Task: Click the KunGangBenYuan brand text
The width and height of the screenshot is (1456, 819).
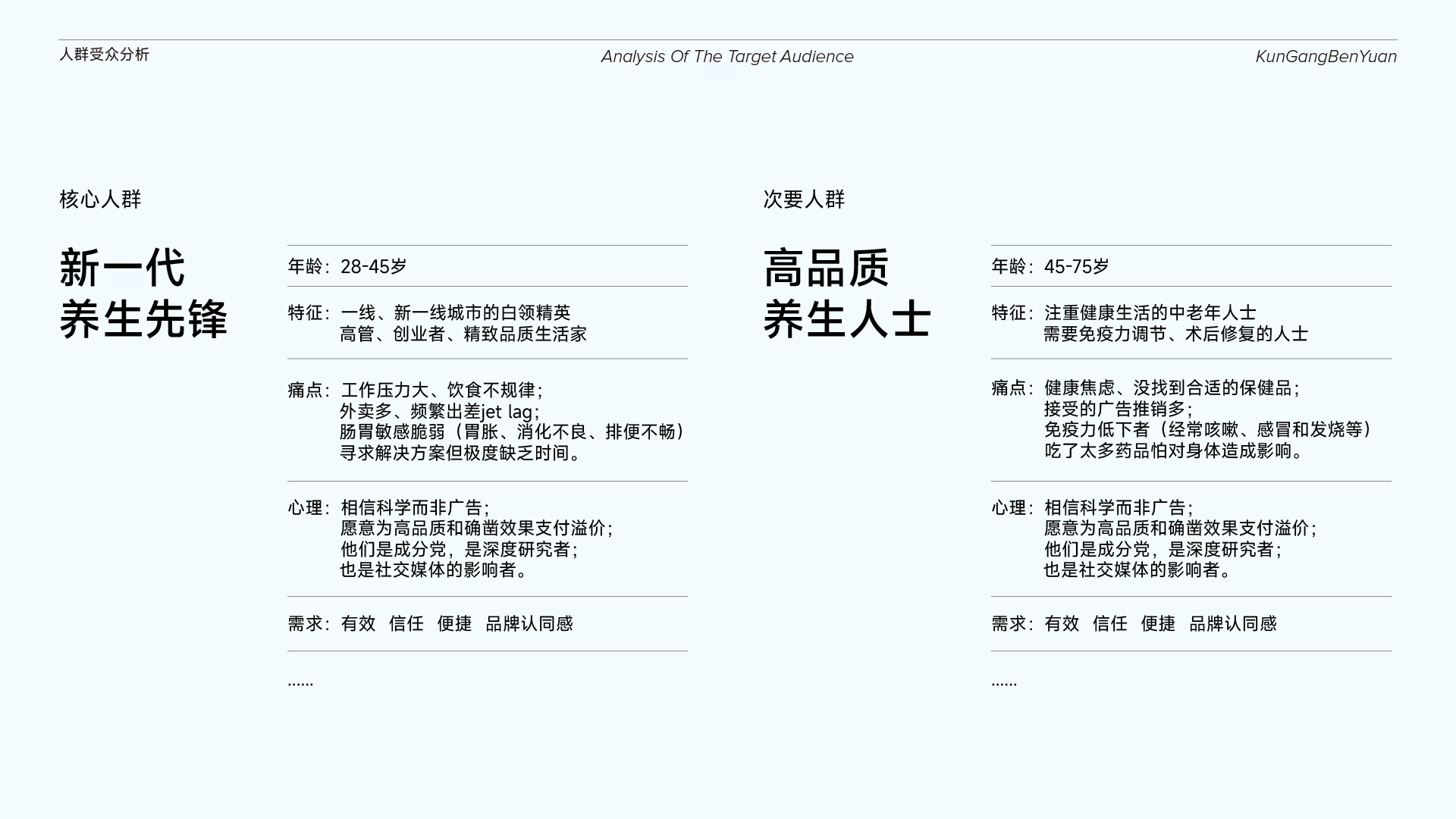Action: (1325, 57)
